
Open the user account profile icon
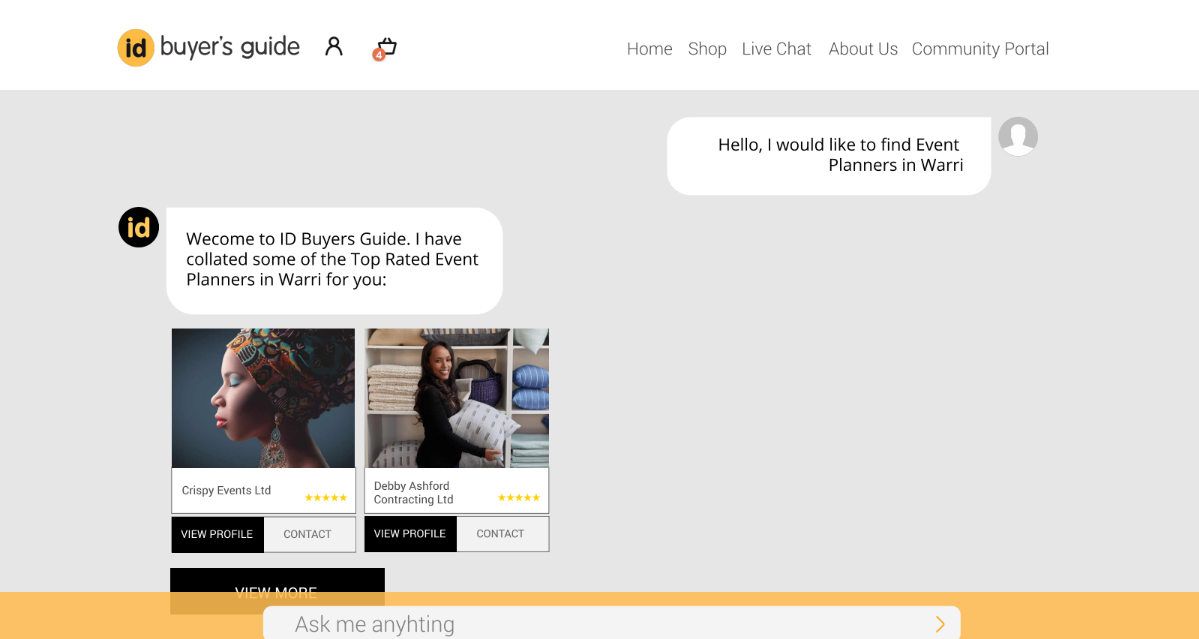point(334,47)
